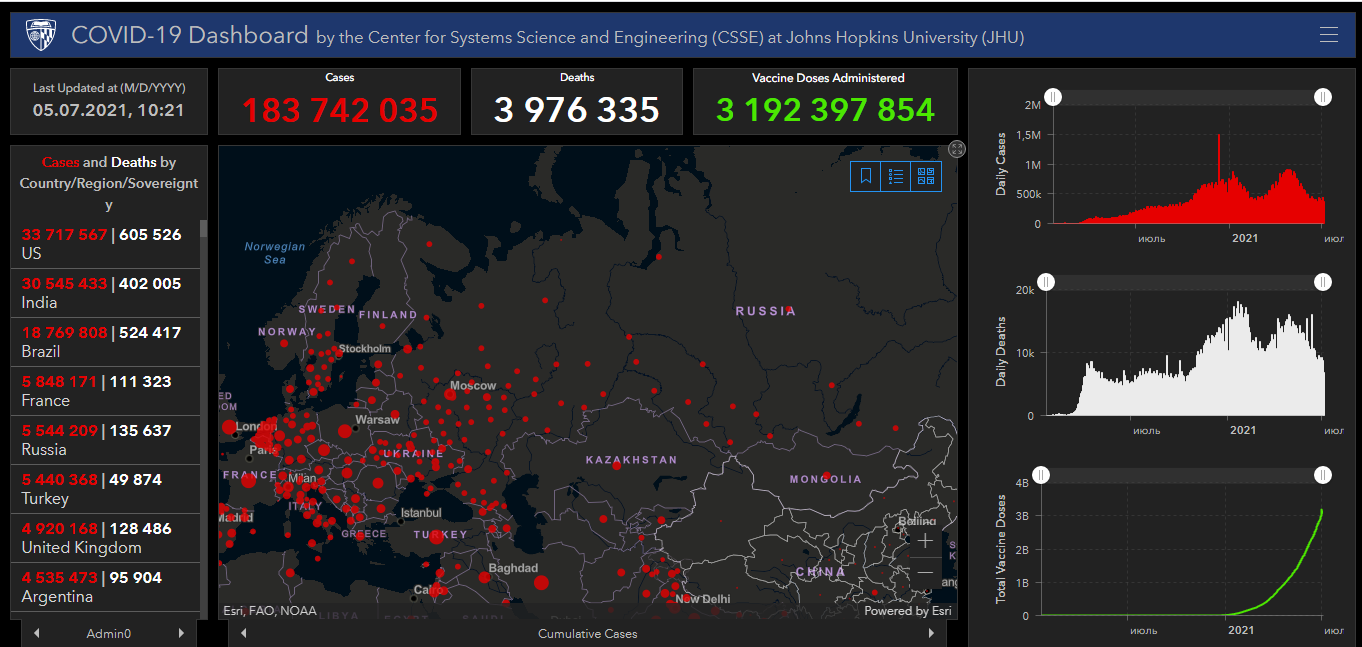The width and height of the screenshot is (1362, 647).
Task: Switch to previous map before Cumulative Cases
Action: click(x=243, y=633)
